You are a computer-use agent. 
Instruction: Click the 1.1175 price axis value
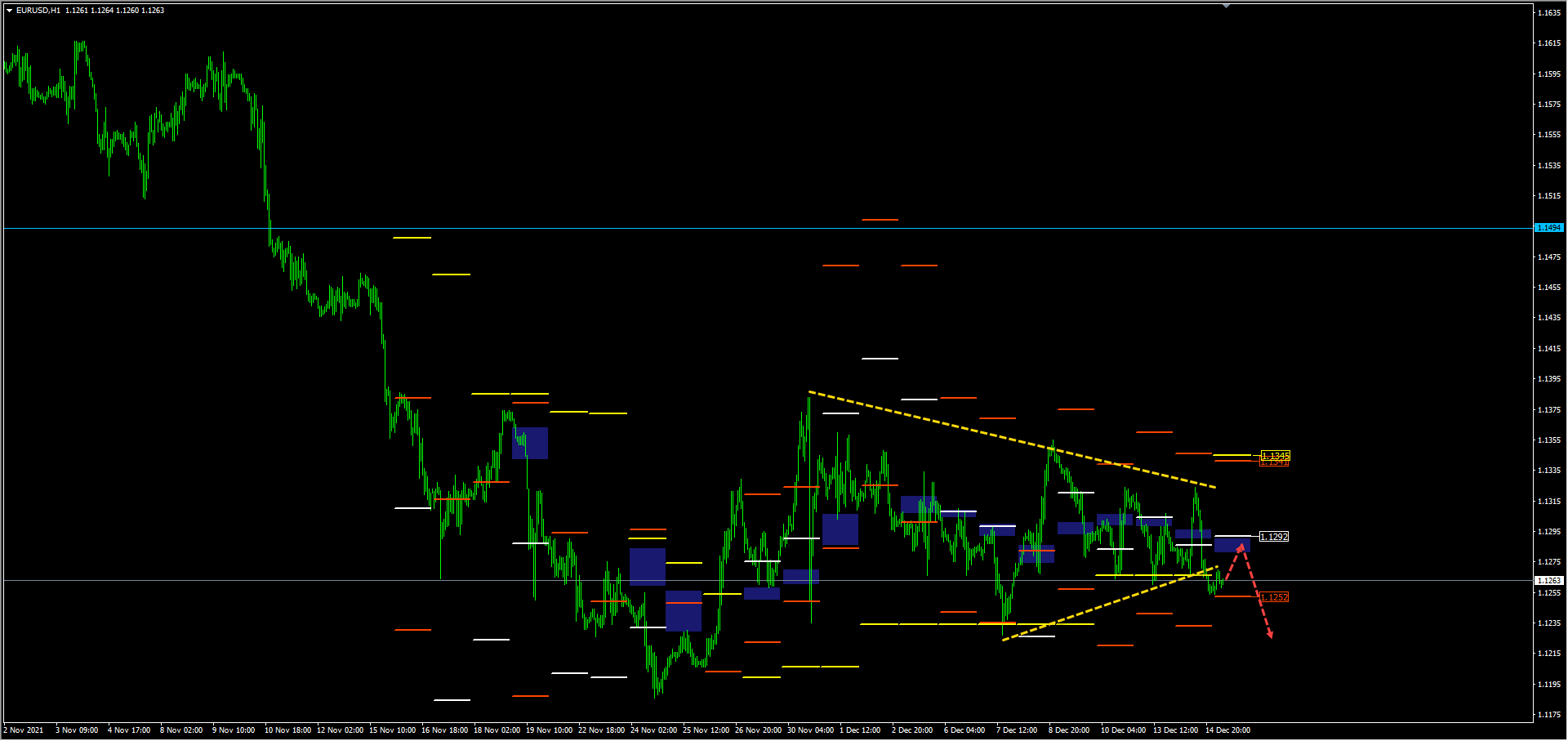(1549, 715)
